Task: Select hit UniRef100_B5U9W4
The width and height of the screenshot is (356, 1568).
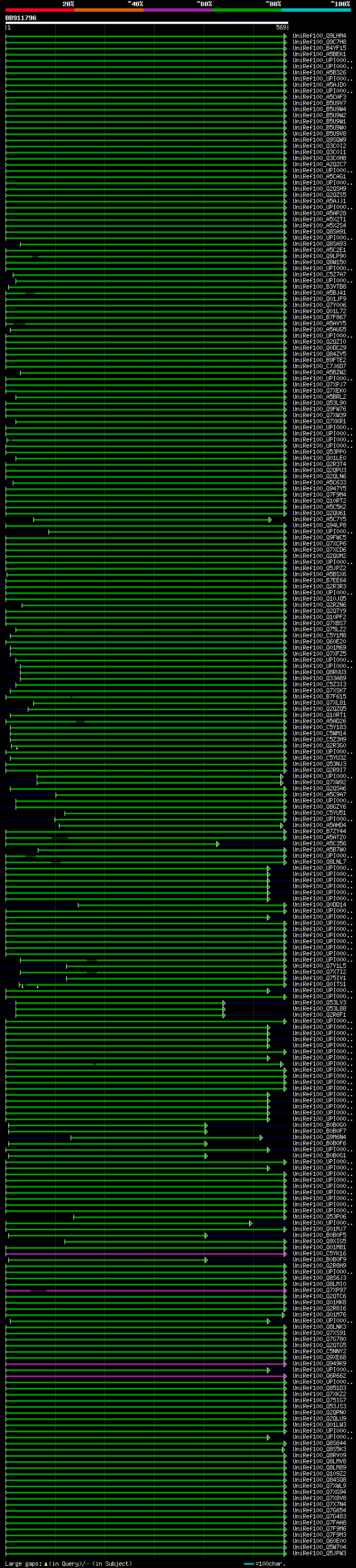Action: (x=319, y=110)
